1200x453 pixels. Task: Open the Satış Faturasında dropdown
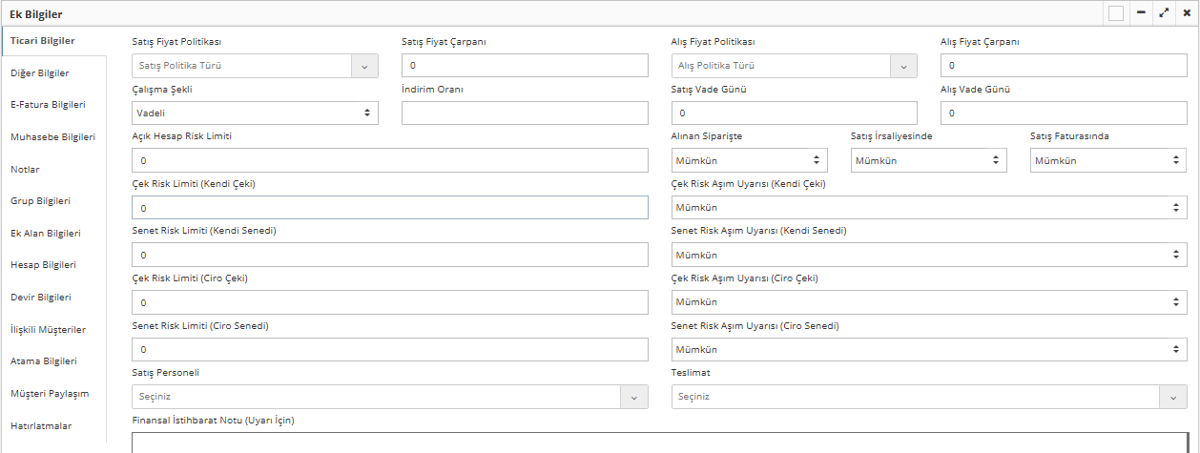pyautogui.click(x=1108, y=160)
